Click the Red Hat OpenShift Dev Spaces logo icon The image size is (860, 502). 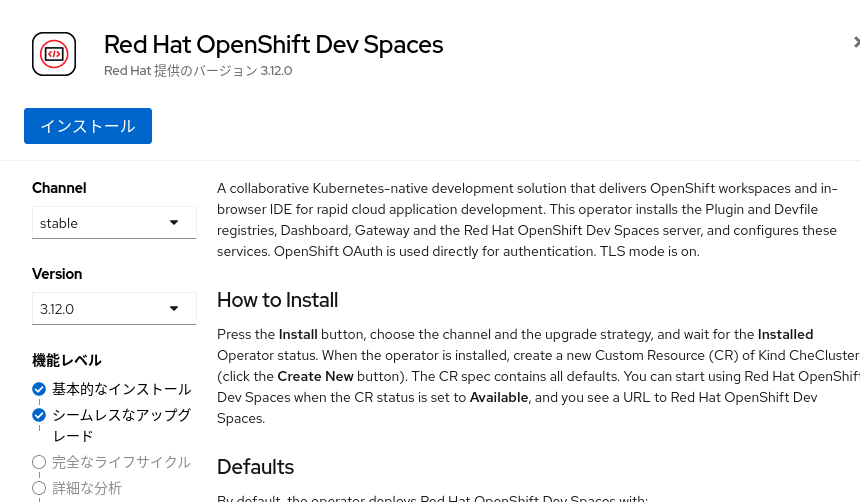click(54, 54)
